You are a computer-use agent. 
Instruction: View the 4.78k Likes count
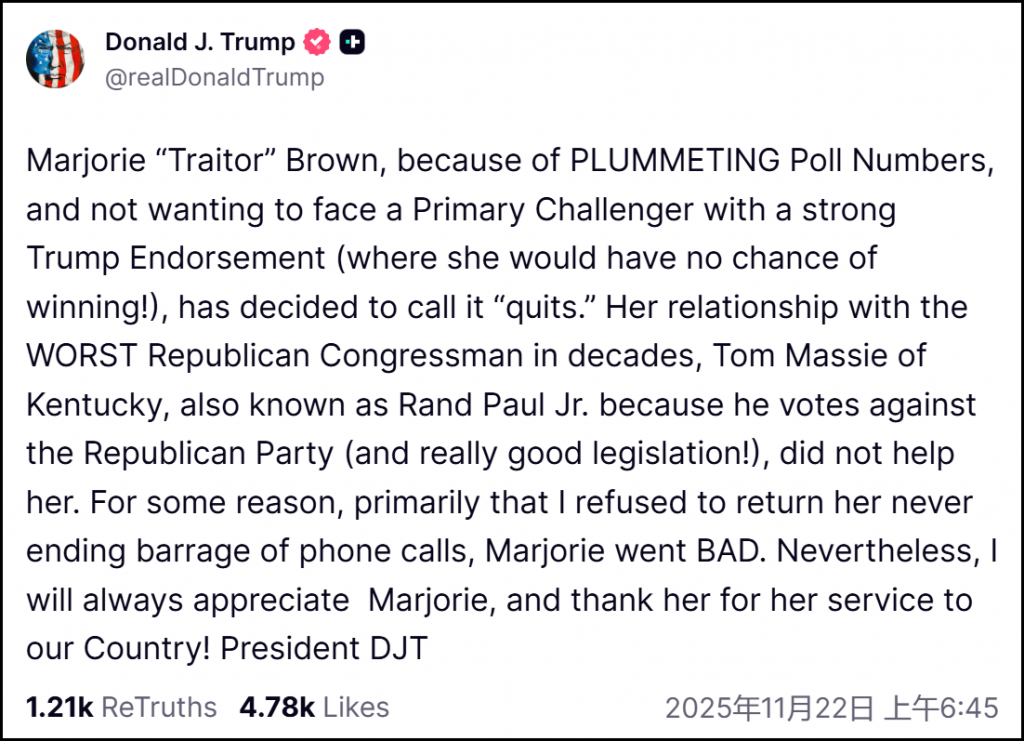pyautogui.click(x=276, y=708)
